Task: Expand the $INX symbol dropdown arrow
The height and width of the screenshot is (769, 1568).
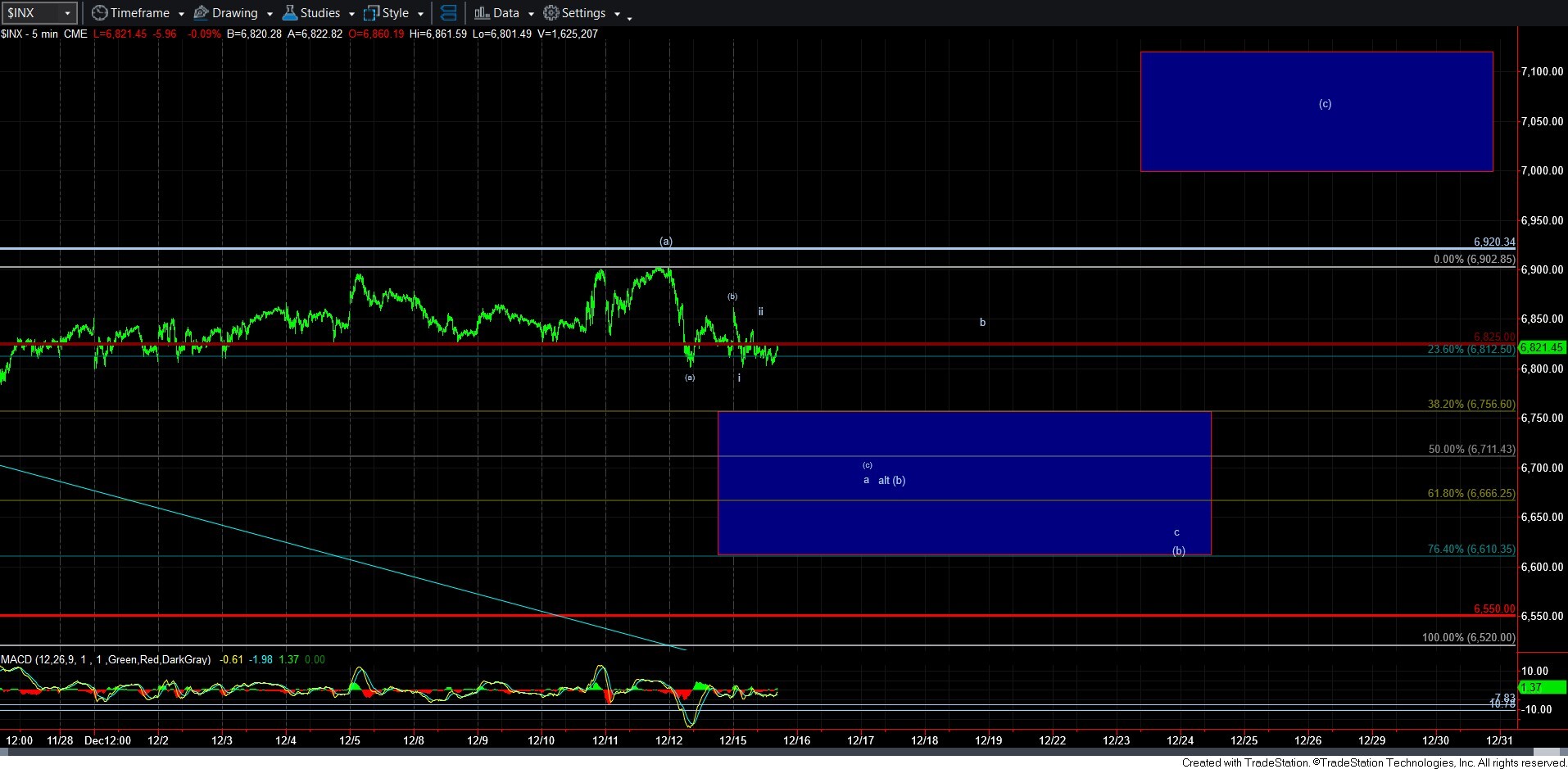Action: point(67,13)
